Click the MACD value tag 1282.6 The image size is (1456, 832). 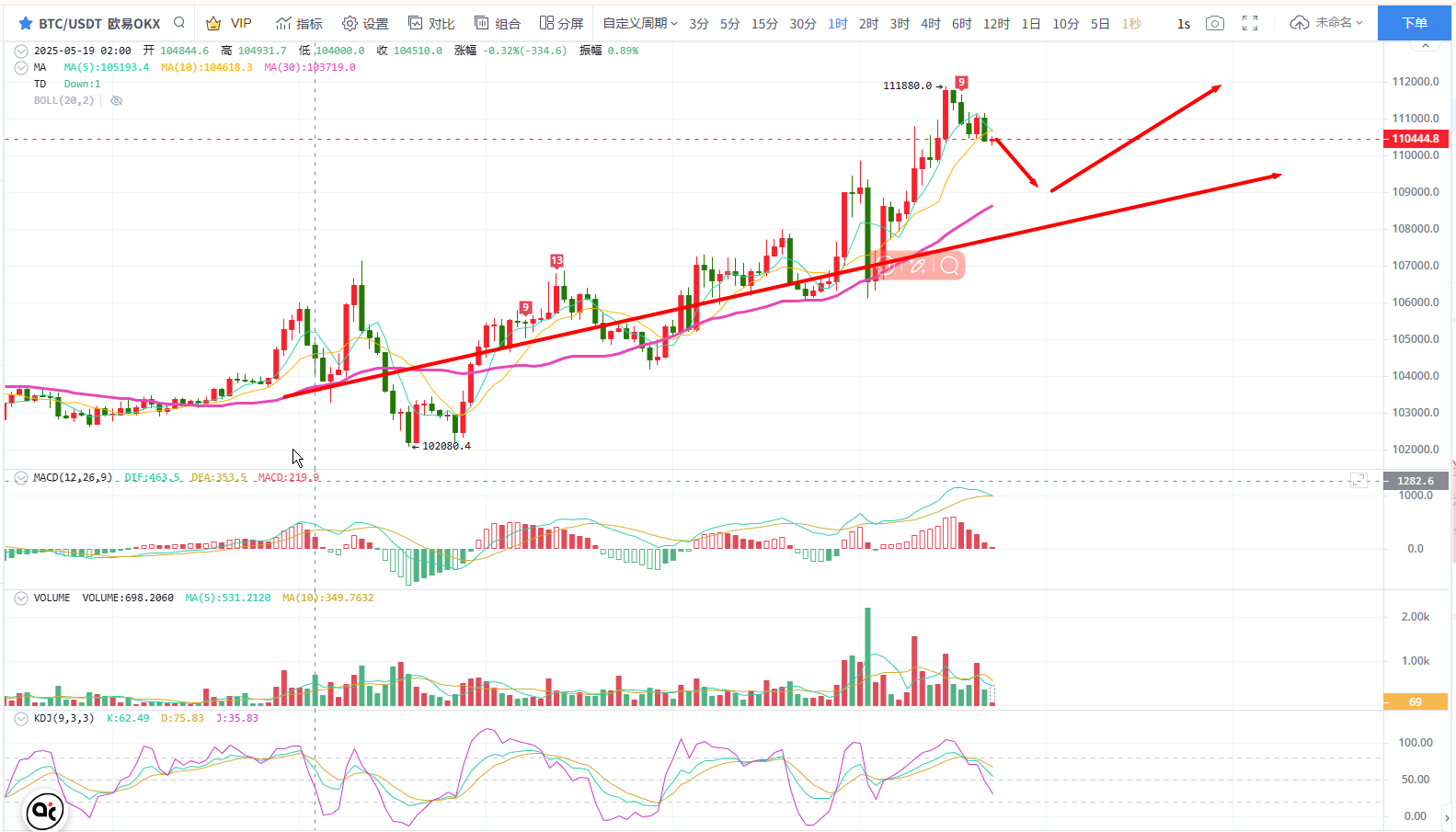point(1416,481)
